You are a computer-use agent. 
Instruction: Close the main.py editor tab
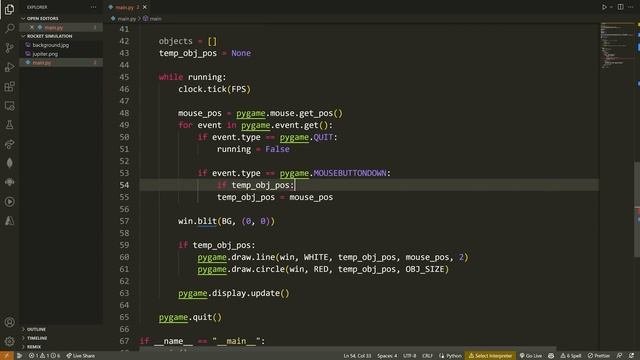tap(145, 7)
